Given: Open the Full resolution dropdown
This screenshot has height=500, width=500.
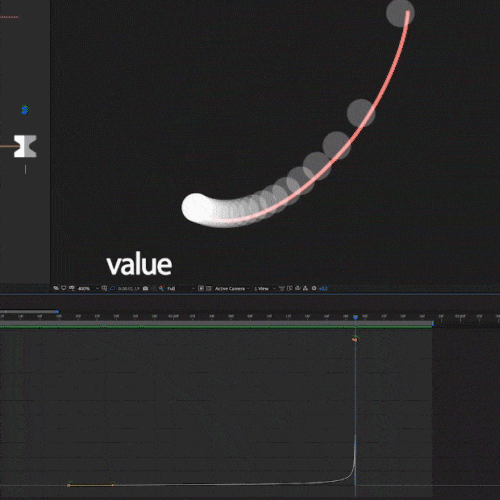Looking at the screenshot, I should point(181,289).
